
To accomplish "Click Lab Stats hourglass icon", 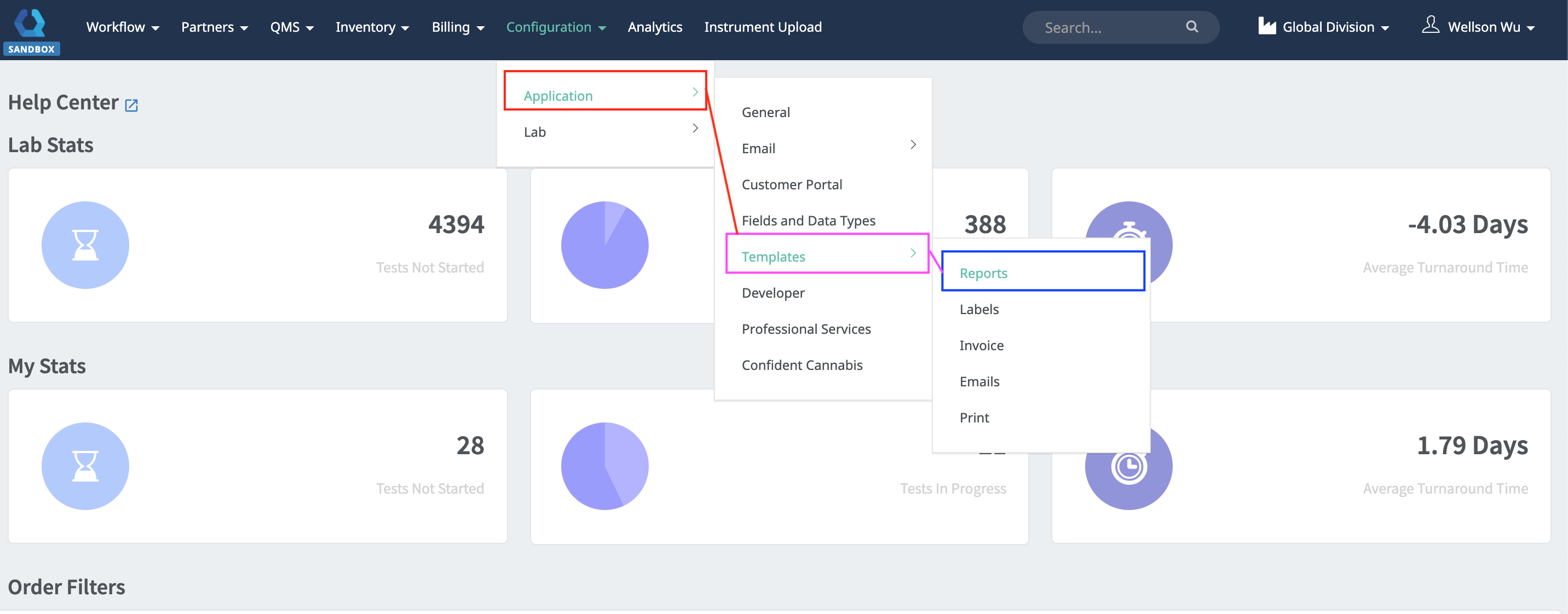I will (x=85, y=245).
